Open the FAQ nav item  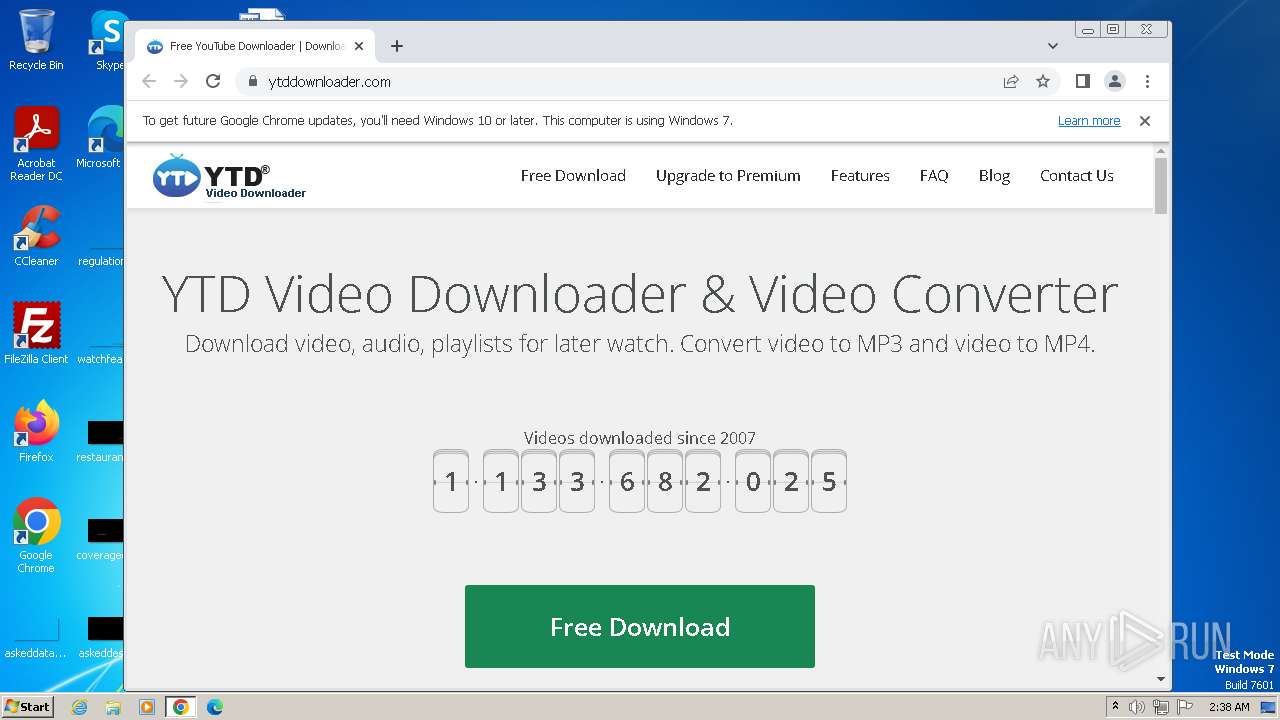(x=934, y=176)
